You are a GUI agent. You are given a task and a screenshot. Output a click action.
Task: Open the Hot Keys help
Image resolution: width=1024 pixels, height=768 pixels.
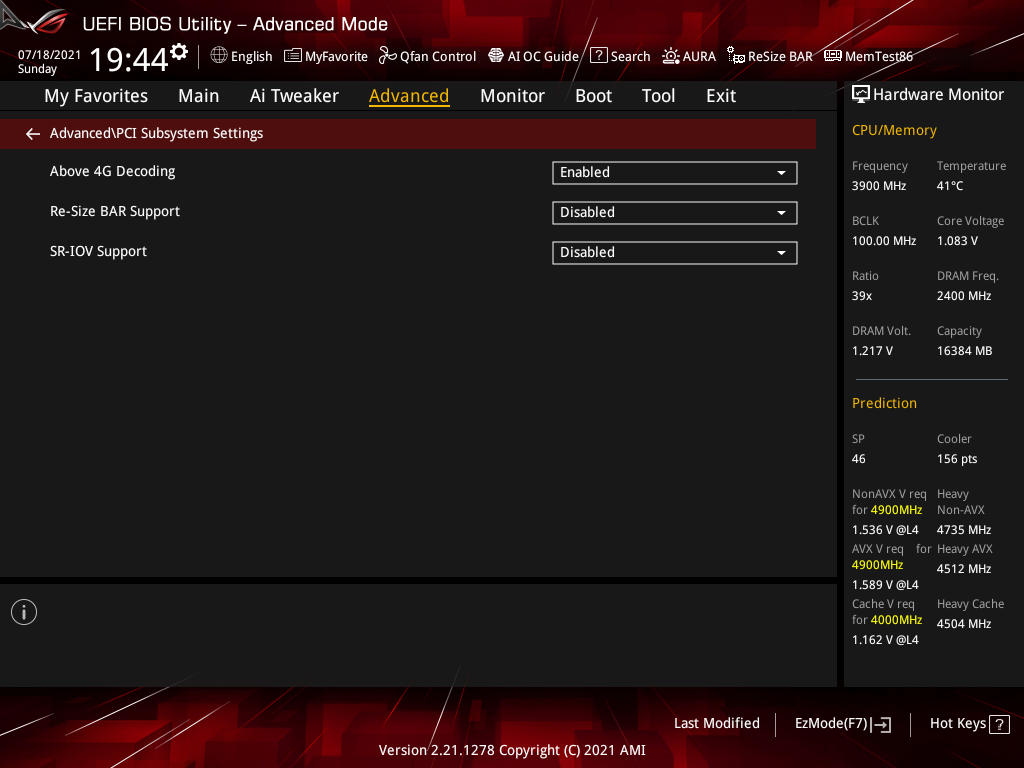967,723
